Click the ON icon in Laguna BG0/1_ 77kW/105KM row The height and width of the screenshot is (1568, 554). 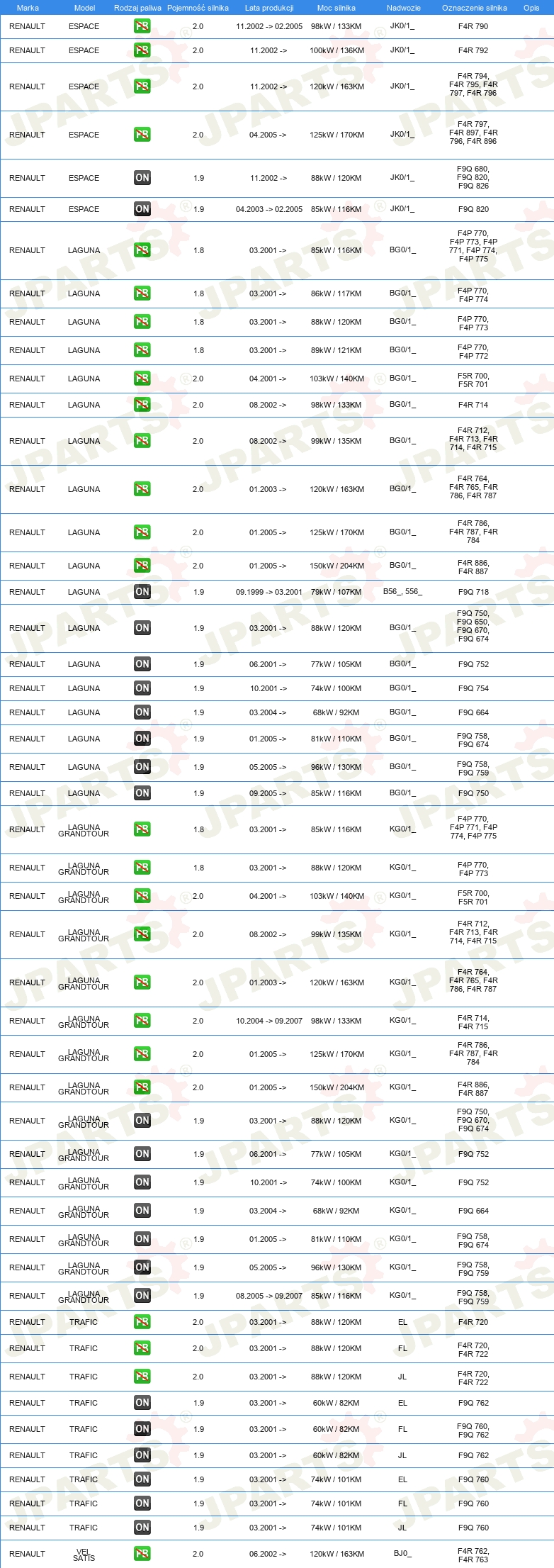pos(142,664)
